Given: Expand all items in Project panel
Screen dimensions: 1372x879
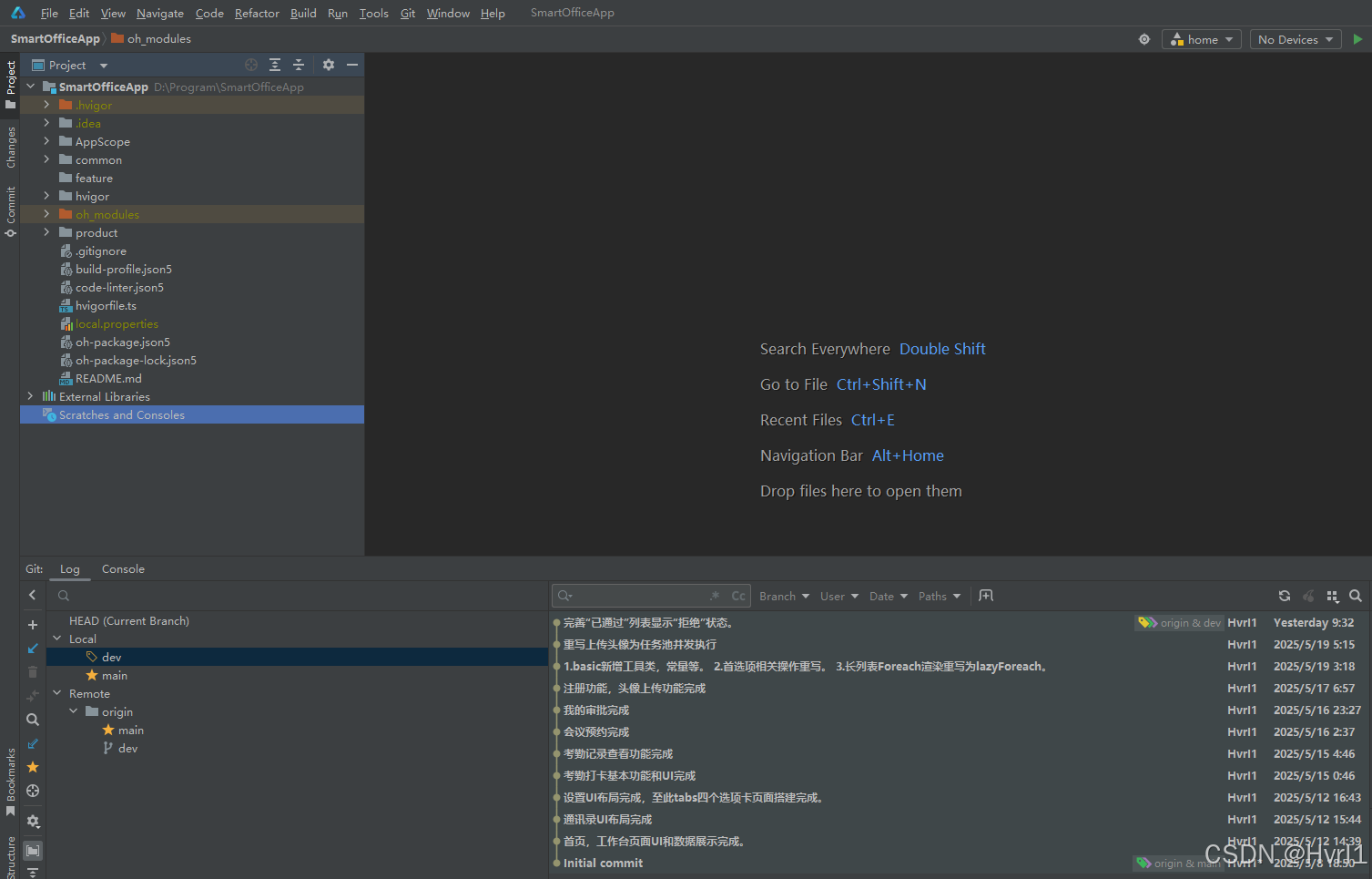Looking at the screenshot, I should coord(275,65).
